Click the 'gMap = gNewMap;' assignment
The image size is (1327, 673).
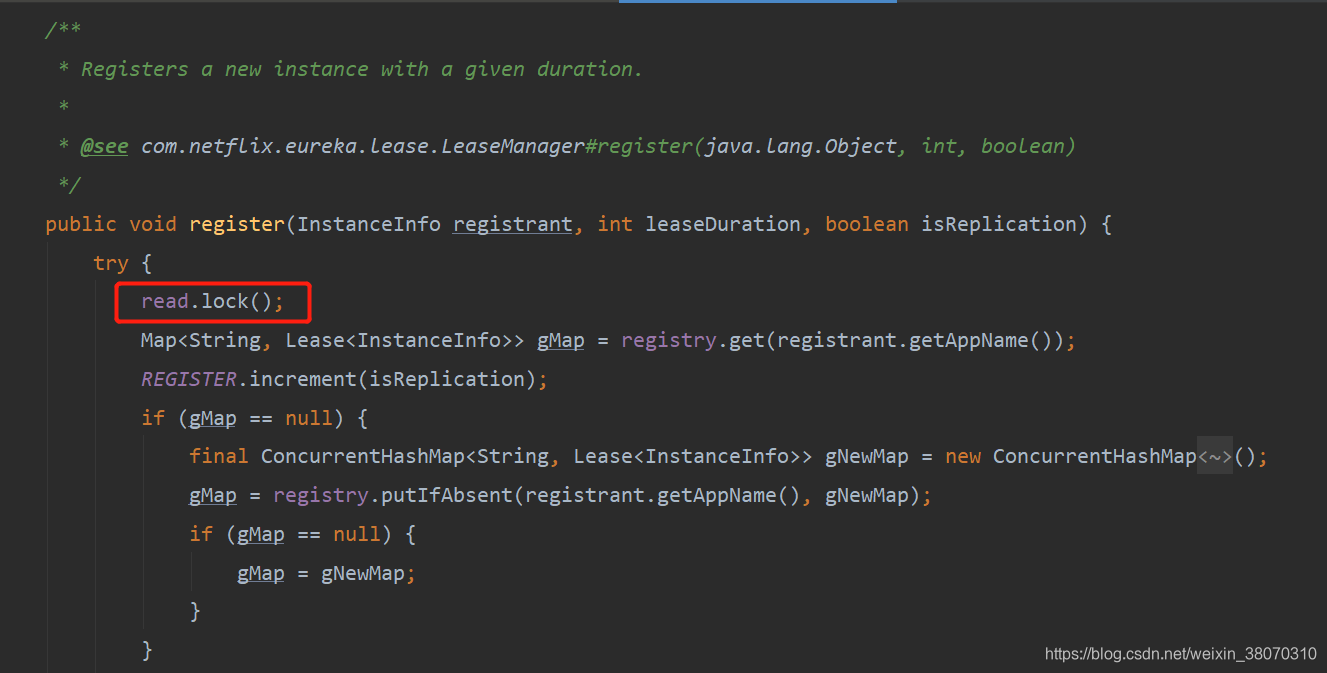pos(326,573)
